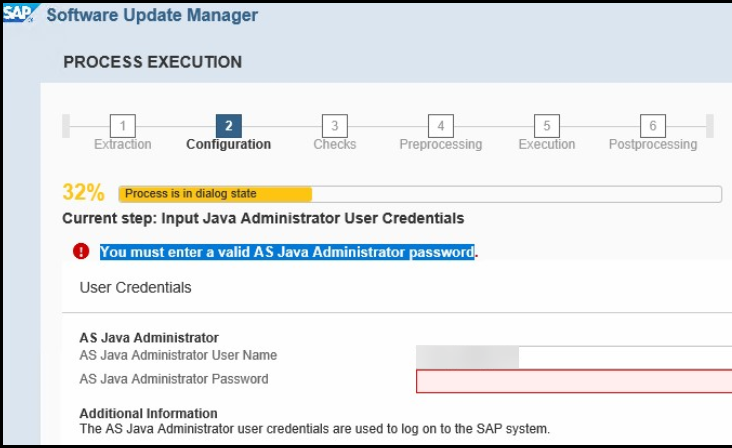The height and width of the screenshot is (448, 732).
Task: Focus the AS Java Administrator User Name field
Action: click(x=574, y=357)
